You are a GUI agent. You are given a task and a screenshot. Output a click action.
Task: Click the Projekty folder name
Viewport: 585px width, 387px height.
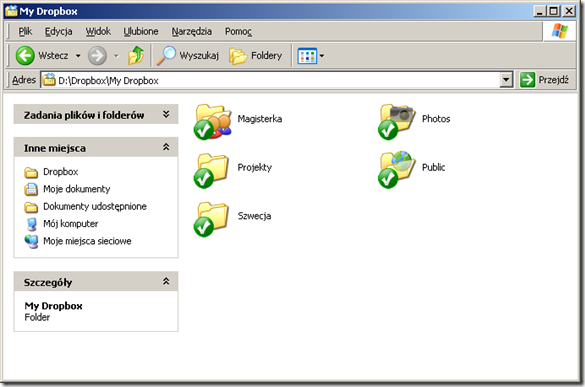click(254, 167)
